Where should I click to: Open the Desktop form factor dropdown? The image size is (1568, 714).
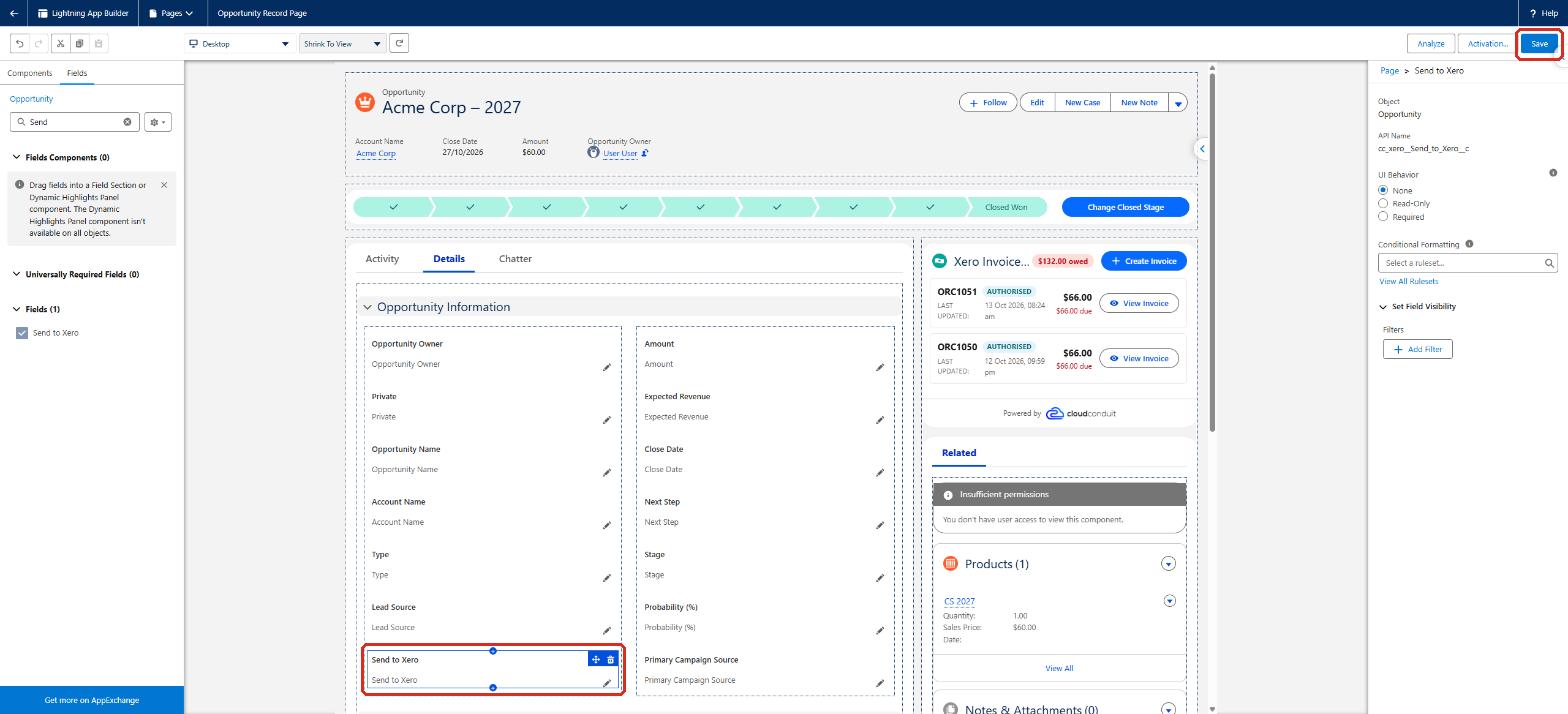point(239,44)
